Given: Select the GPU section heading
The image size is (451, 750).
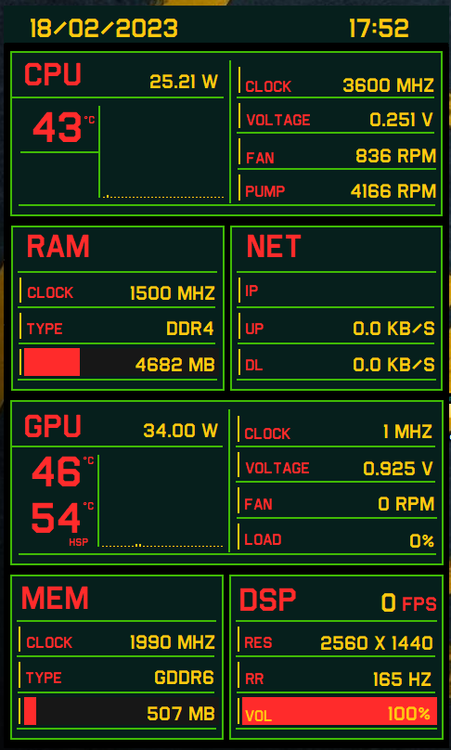Looking at the screenshot, I should 53,426.
